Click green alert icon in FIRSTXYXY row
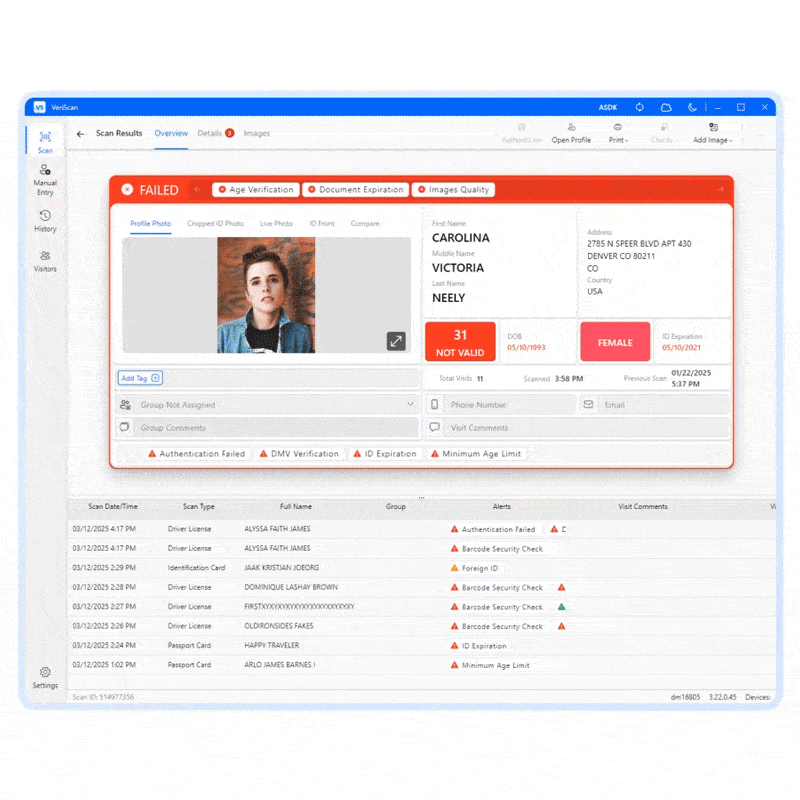Image resolution: width=800 pixels, height=800 pixels. [561, 607]
